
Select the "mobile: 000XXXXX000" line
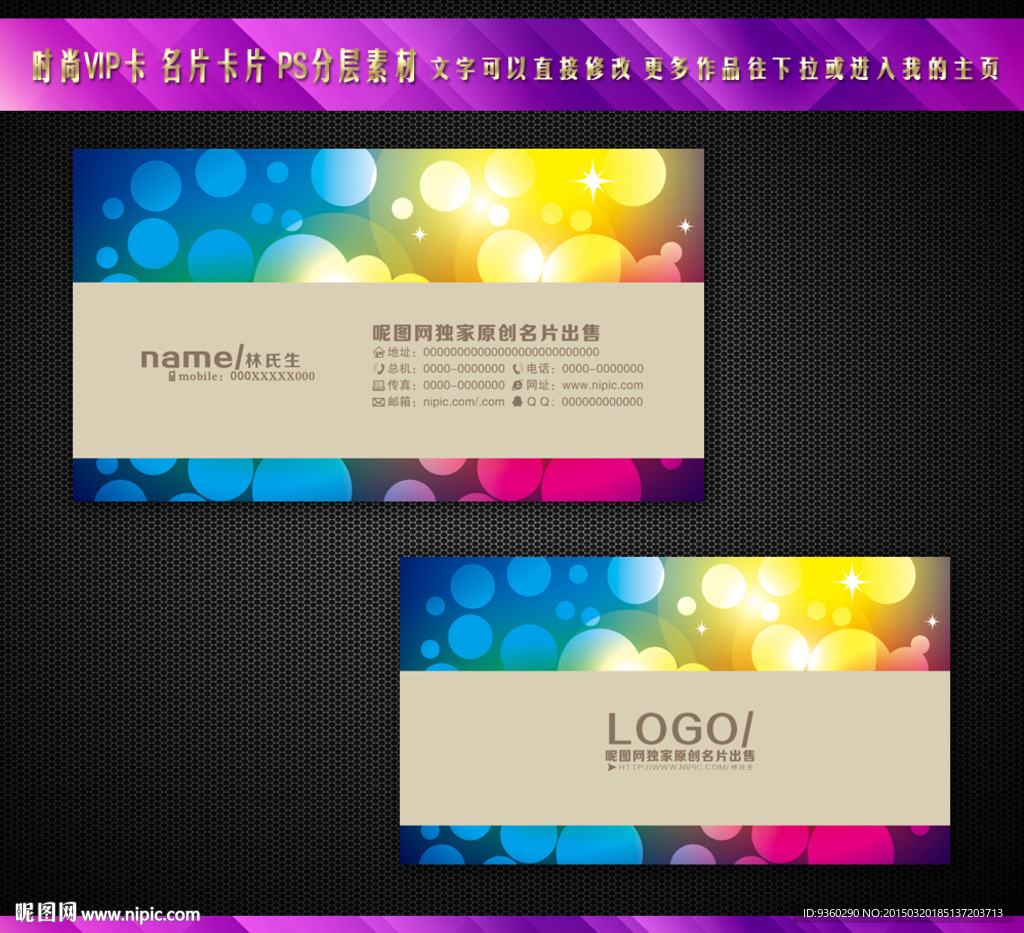coord(247,376)
